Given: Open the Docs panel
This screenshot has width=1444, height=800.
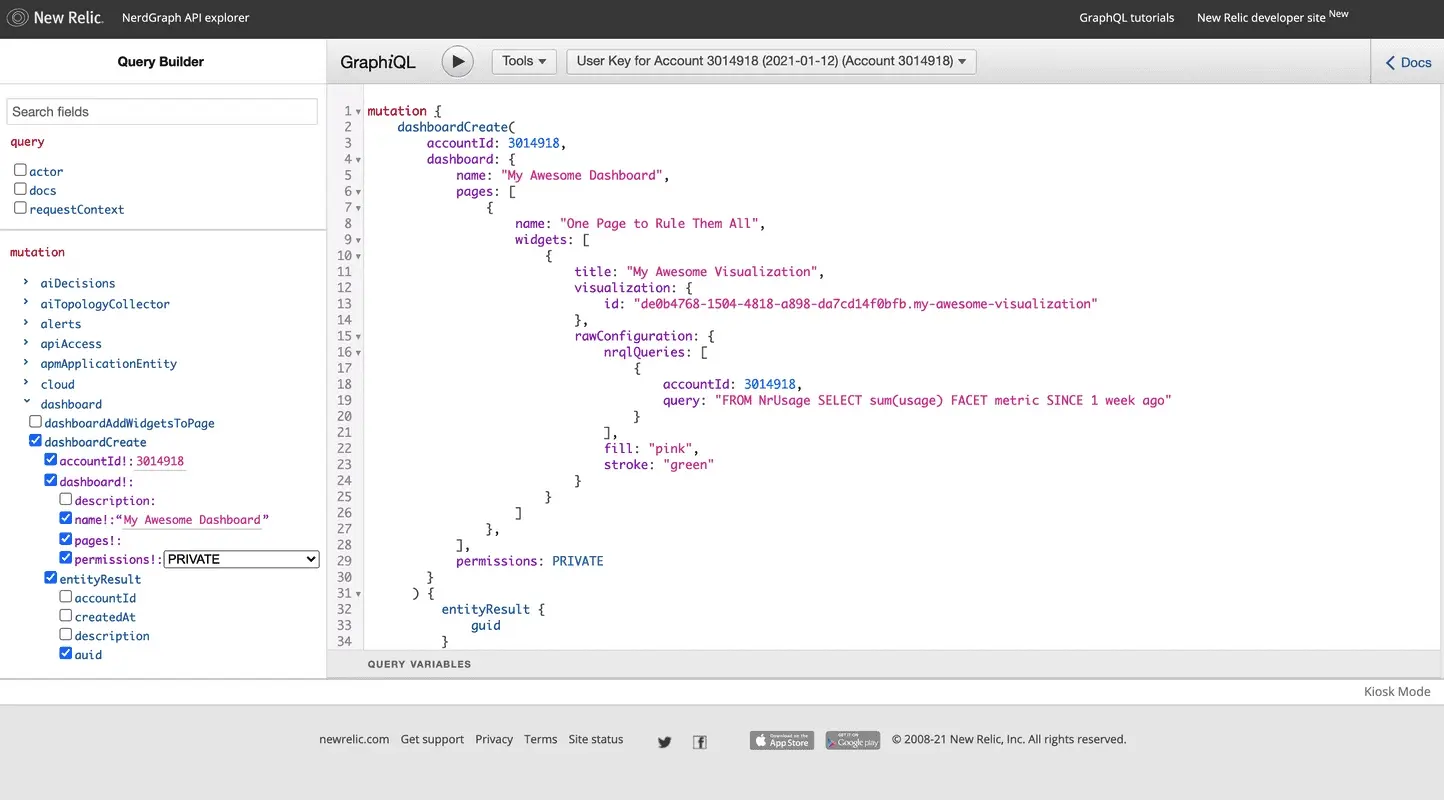Looking at the screenshot, I should pyautogui.click(x=1407, y=62).
